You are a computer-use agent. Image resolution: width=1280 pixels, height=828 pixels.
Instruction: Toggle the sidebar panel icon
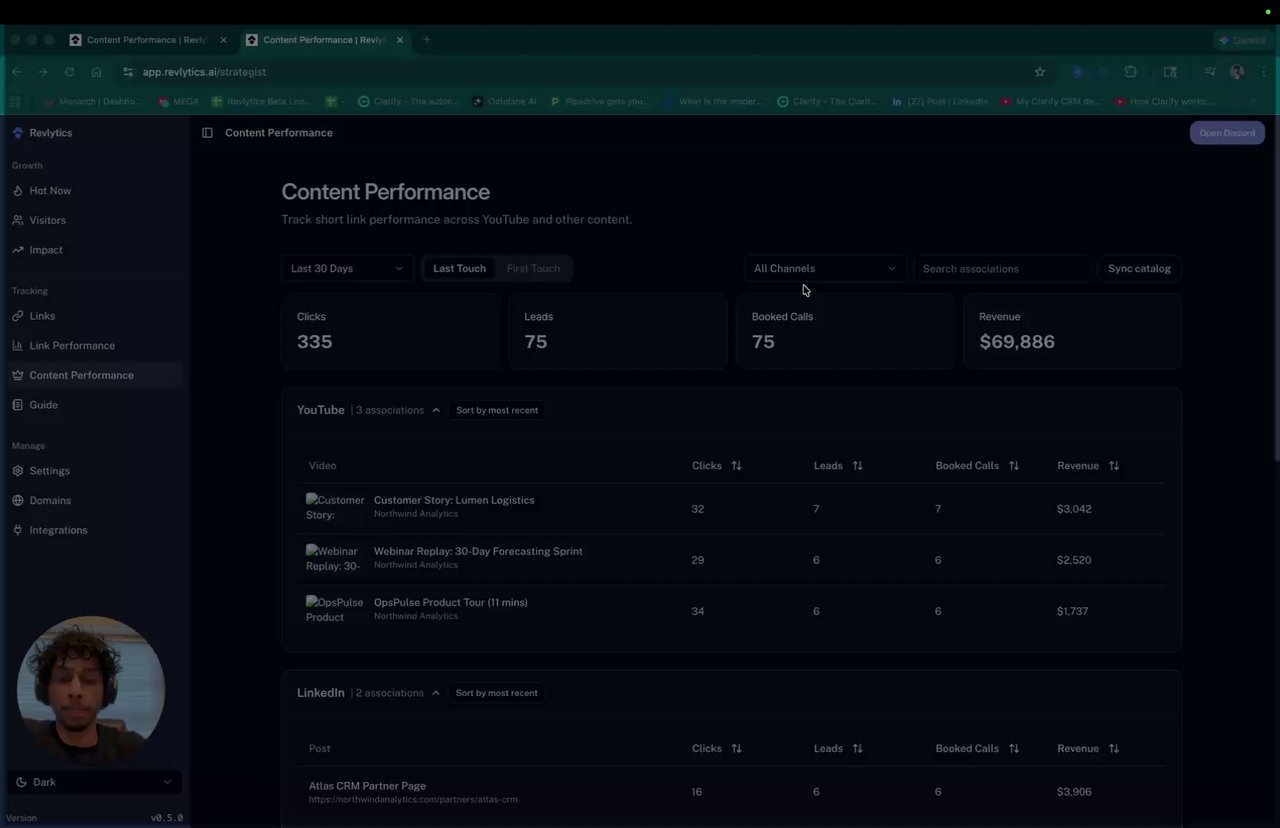pos(207,133)
